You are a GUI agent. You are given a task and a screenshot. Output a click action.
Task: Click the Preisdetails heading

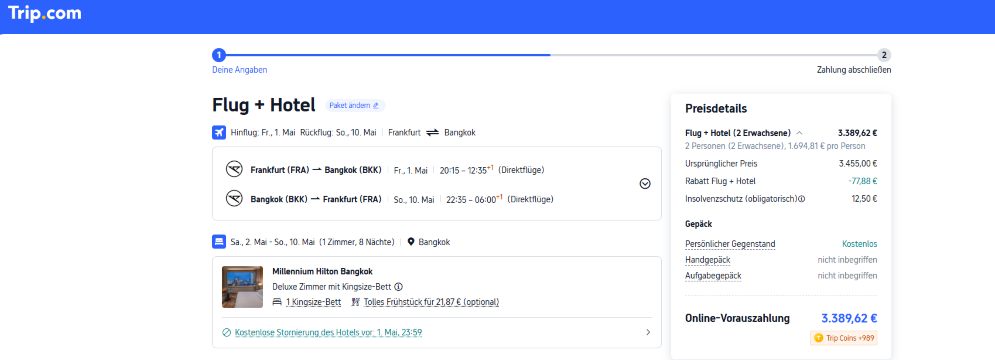pyautogui.click(x=716, y=109)
